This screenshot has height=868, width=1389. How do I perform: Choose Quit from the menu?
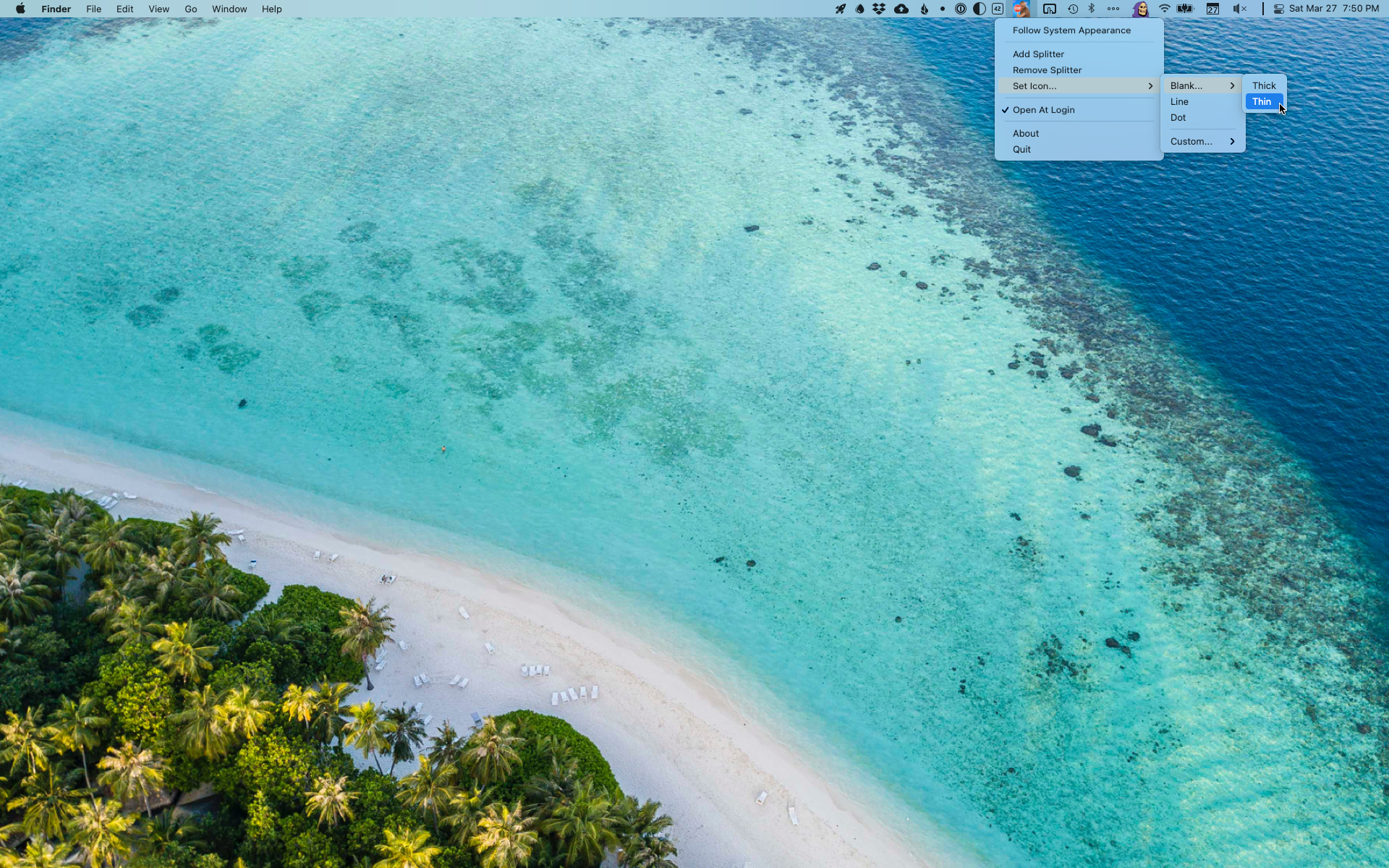tap(1079, 150)
